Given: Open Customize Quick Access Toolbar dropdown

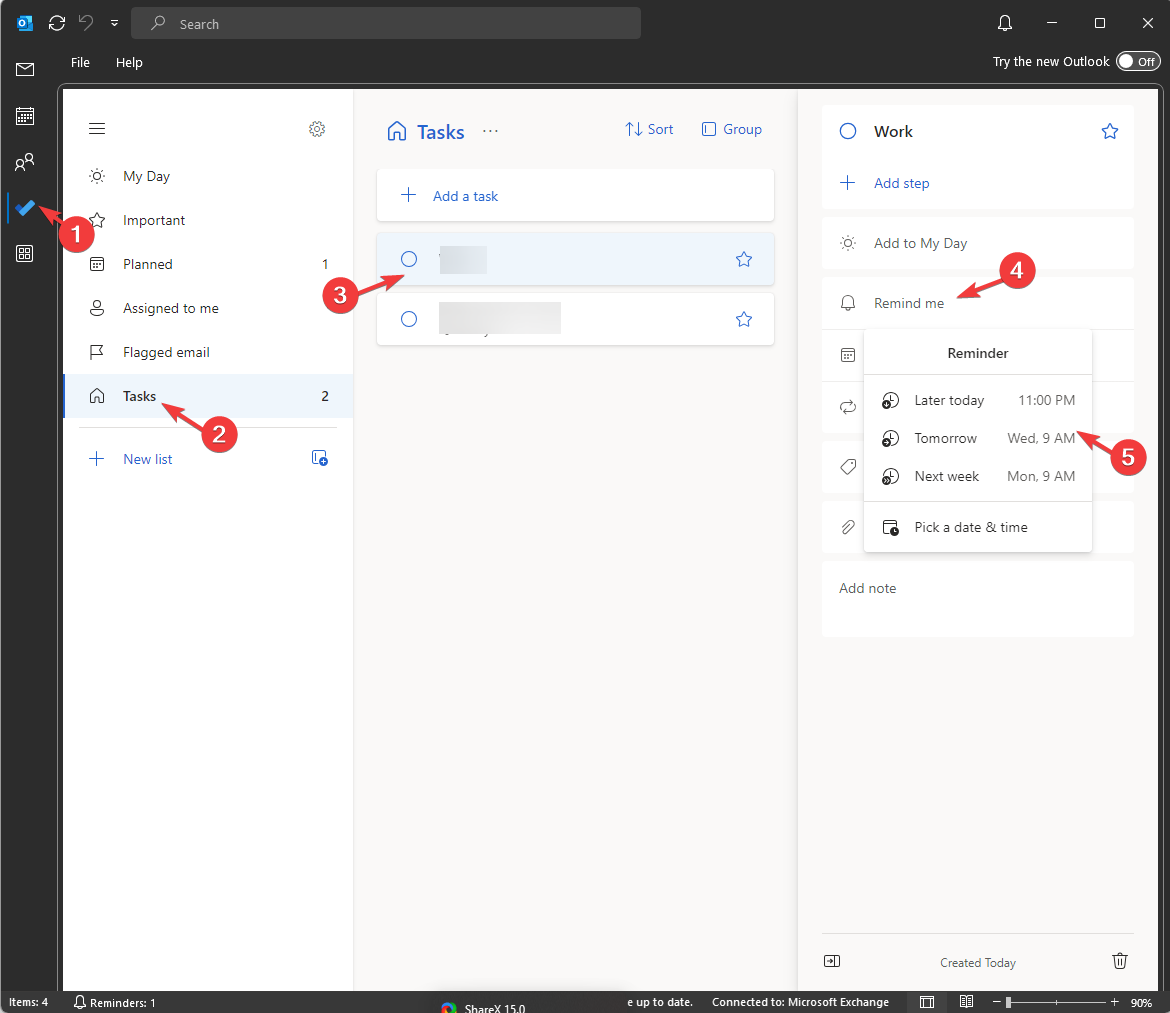Looking at the screenshot, I should coord(113,22).
